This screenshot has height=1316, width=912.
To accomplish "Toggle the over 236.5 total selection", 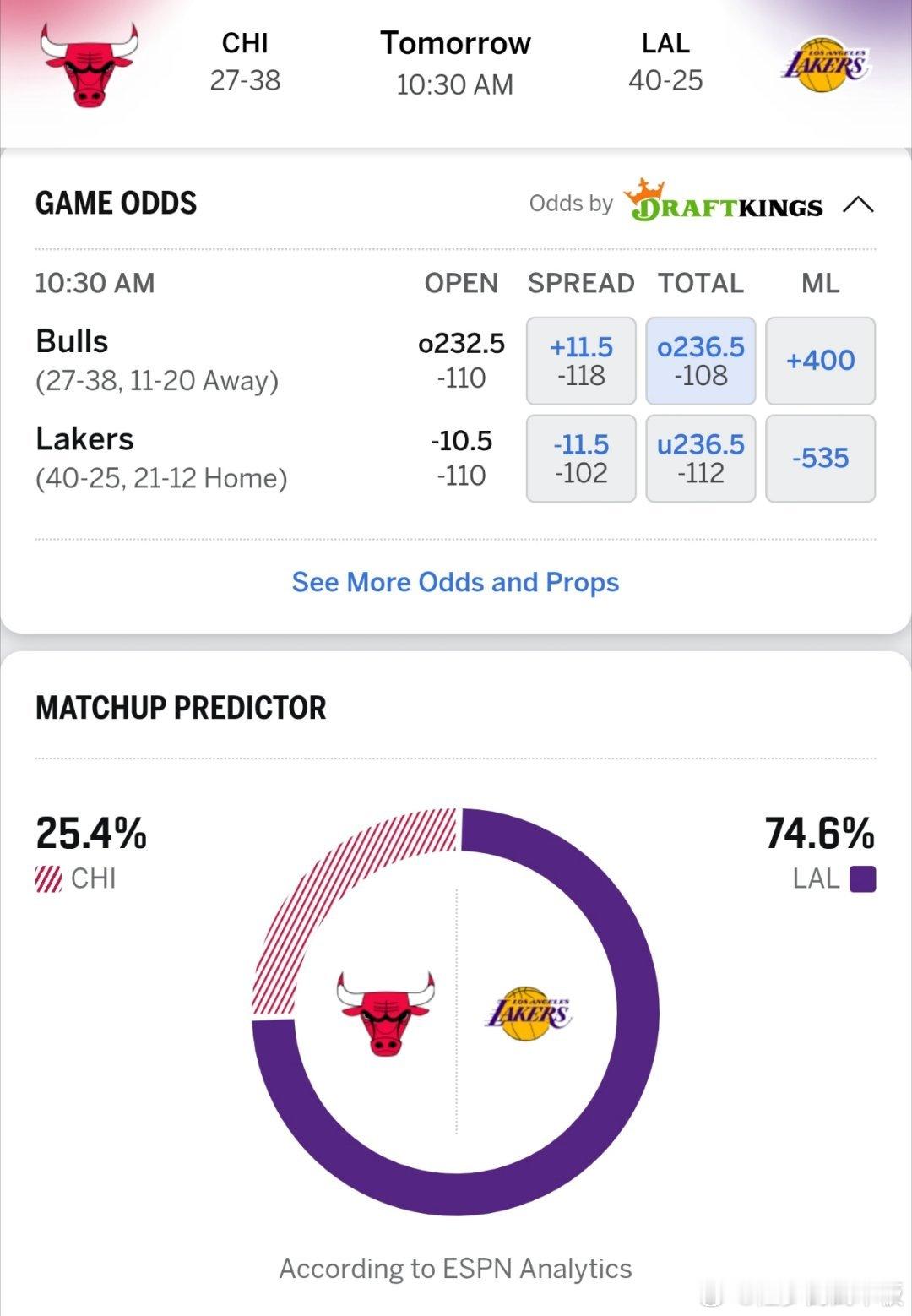I will coord(701,361).
